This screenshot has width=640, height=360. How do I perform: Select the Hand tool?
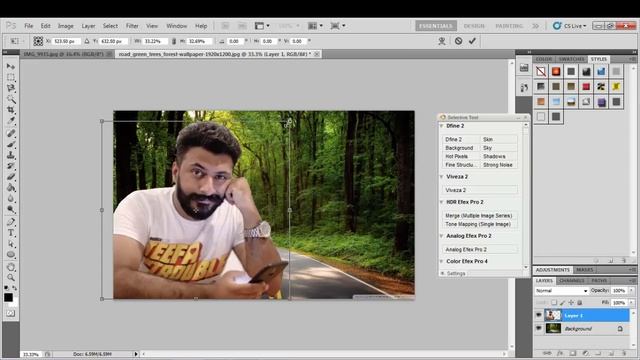click(11, 267)
